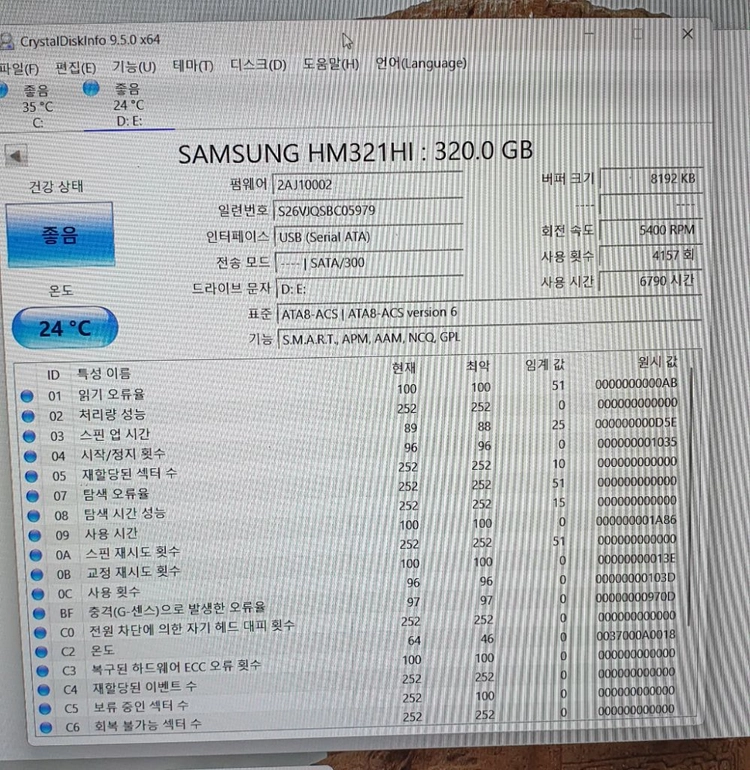
Task: Go to previous disk with left arrow
Action: tap(16, 156)
